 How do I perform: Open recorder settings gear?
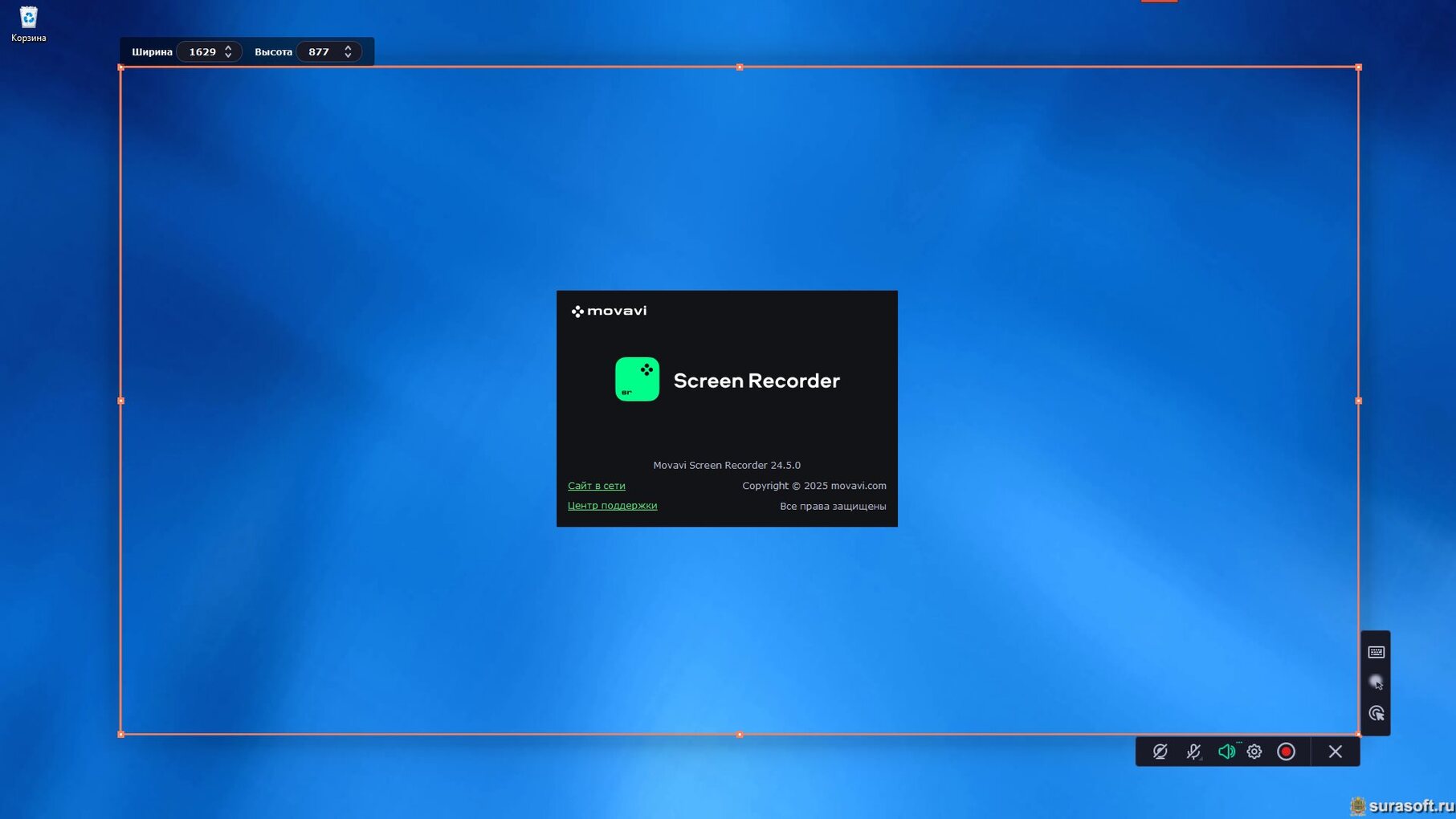click(x=1254, y=752)
